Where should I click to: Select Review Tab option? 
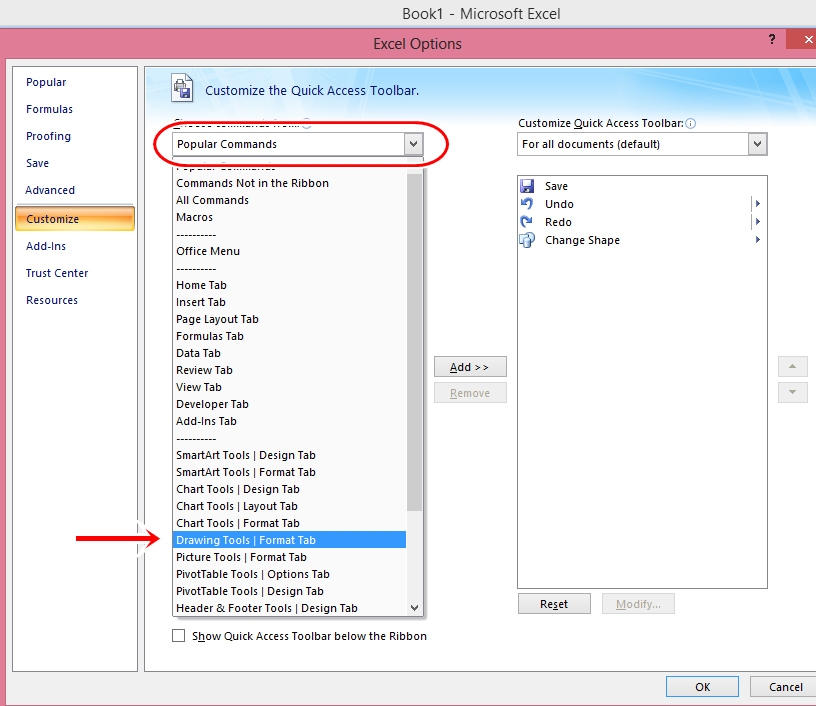[x=289, y=370]
